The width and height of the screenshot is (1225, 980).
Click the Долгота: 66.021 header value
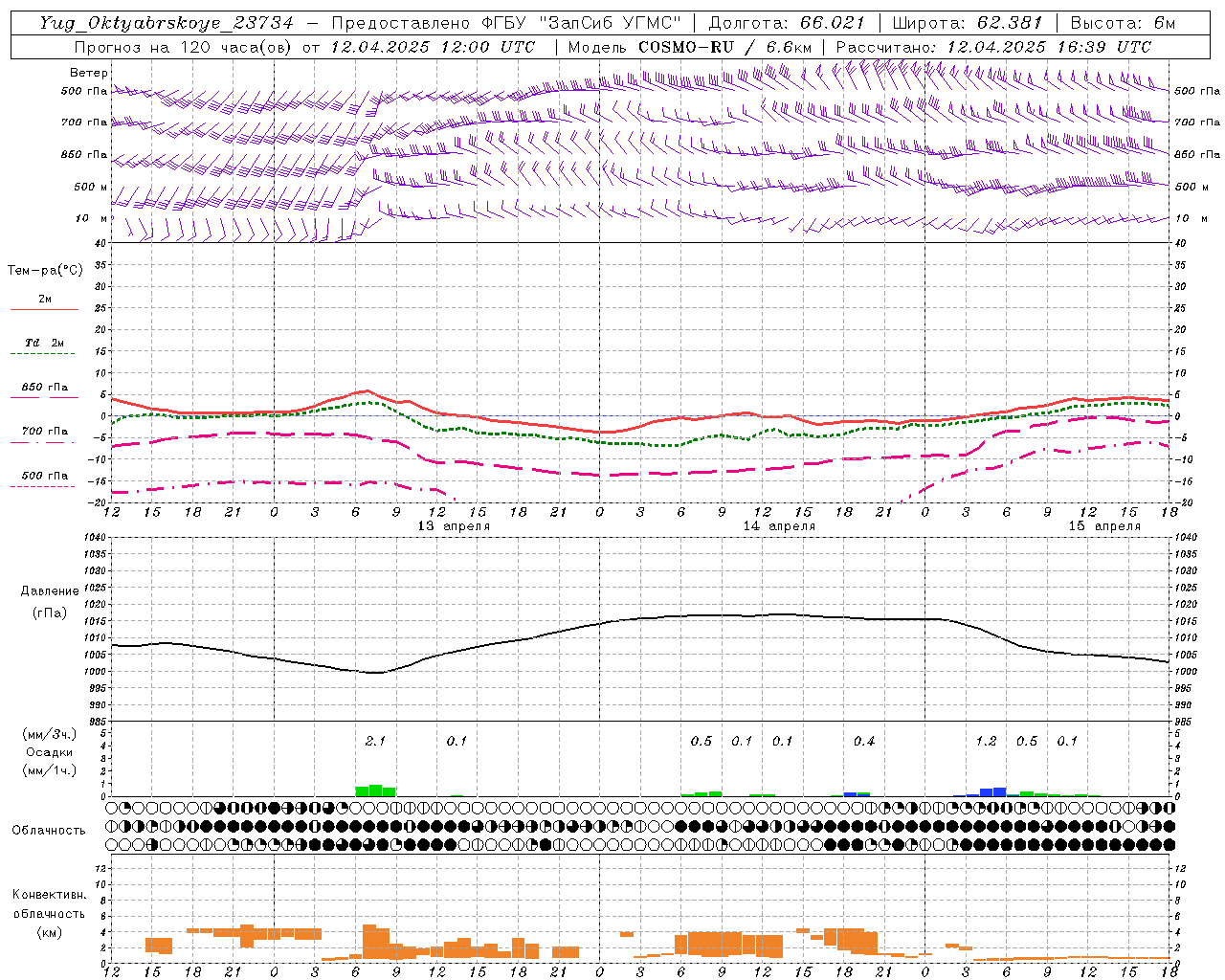(x=787, y=23)
